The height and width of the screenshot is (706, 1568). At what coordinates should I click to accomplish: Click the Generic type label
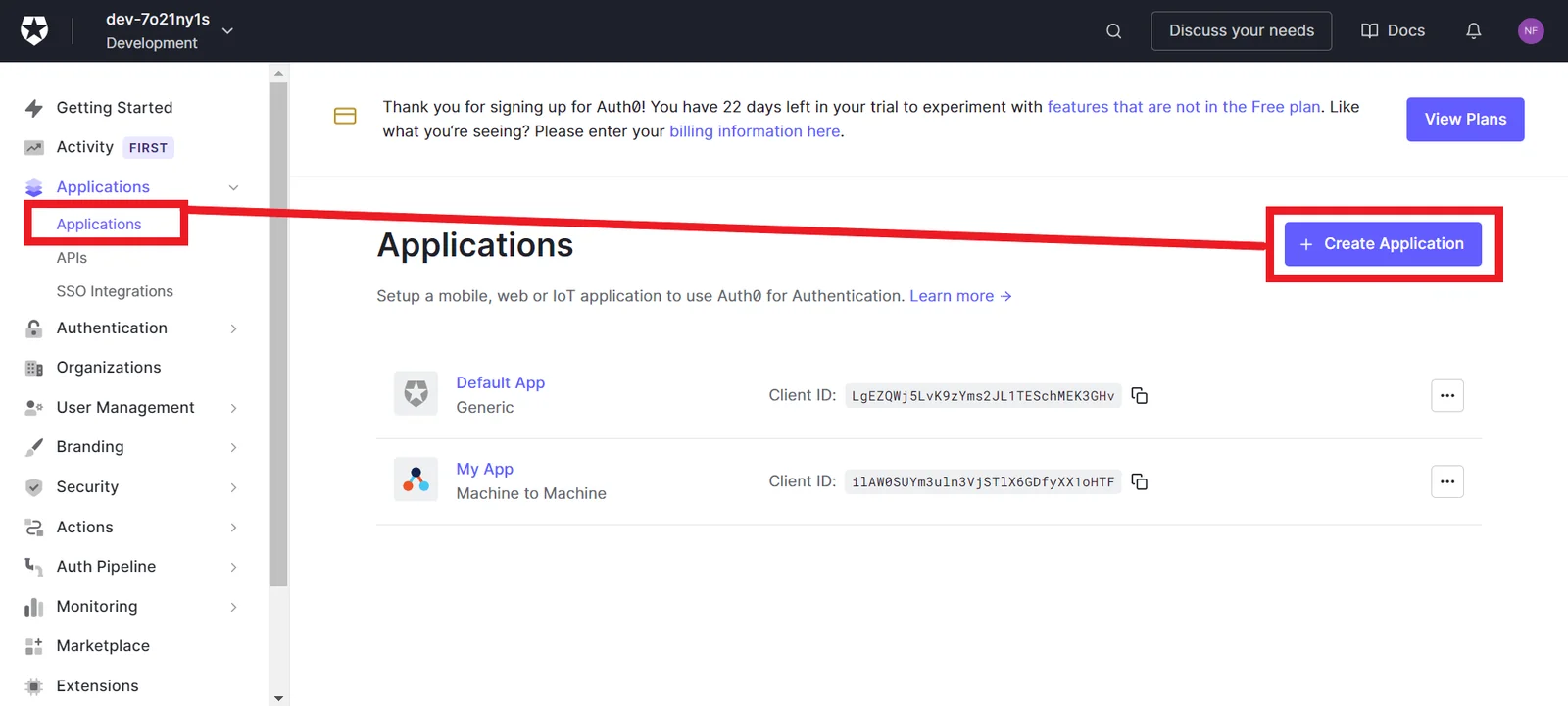[x=485, y=408]
